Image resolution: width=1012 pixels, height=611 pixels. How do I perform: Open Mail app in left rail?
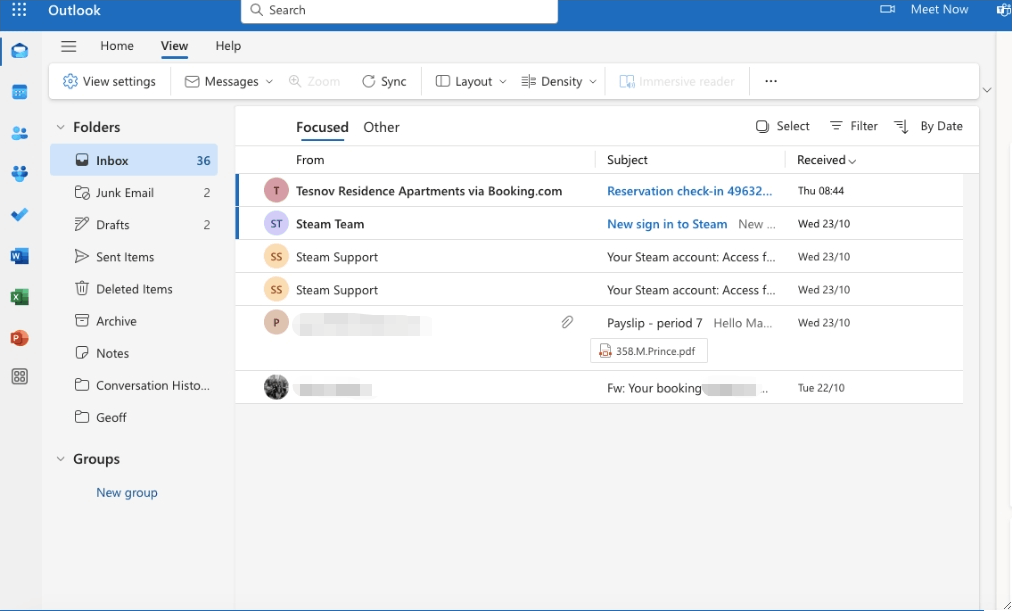(19, 51)
